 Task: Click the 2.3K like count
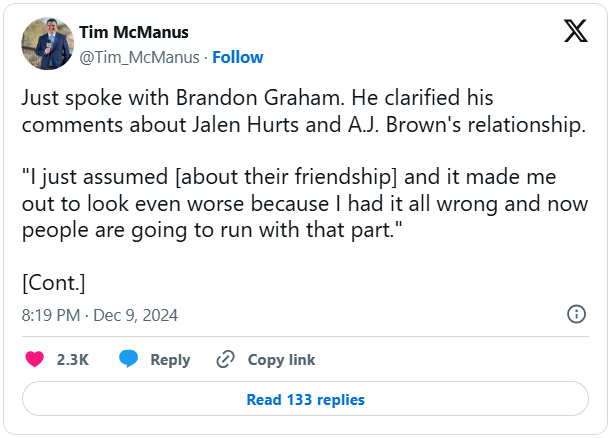coord(73,360)
